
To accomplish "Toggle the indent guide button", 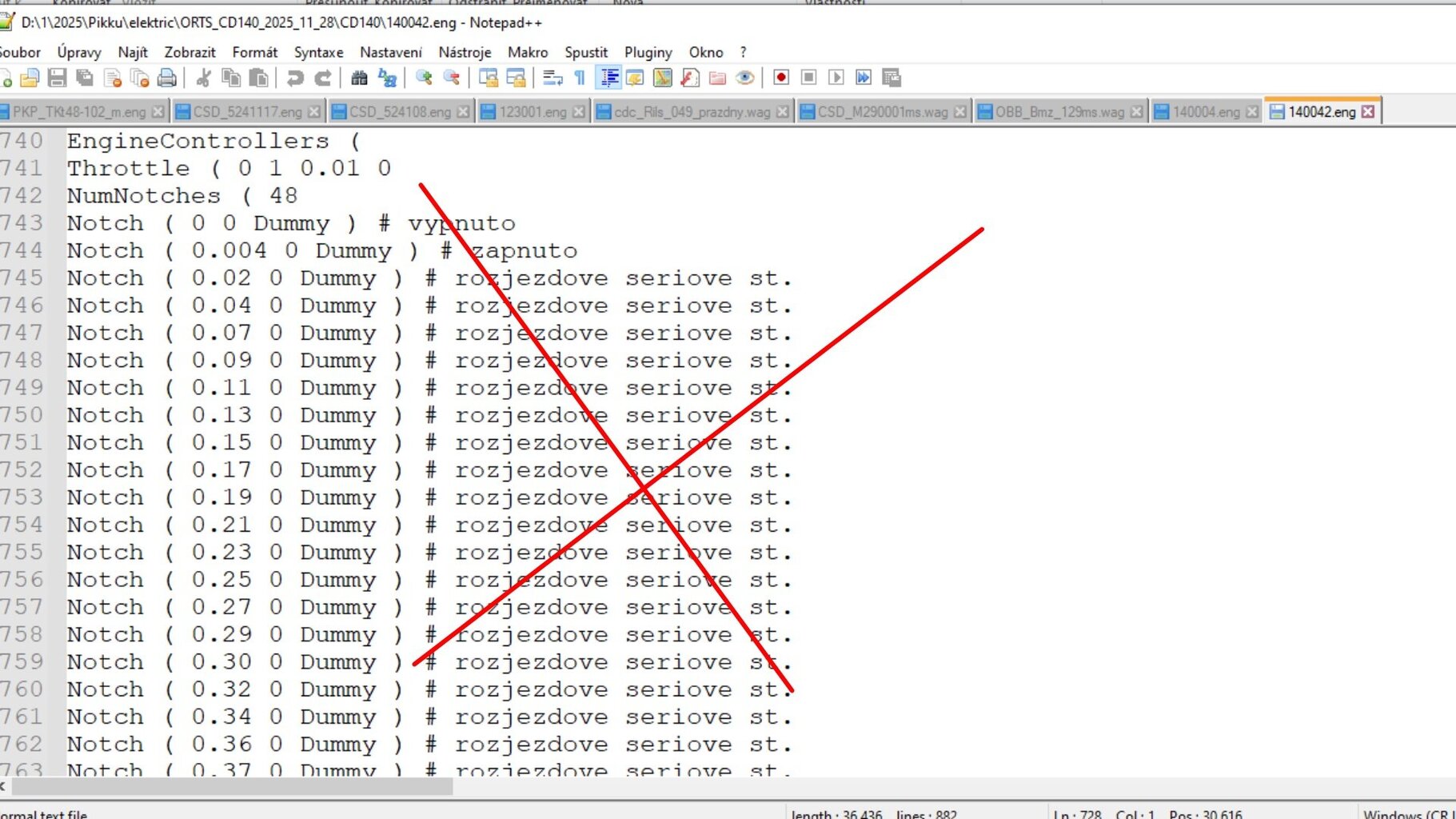I will pyautogui.click(x=609, y=78).
